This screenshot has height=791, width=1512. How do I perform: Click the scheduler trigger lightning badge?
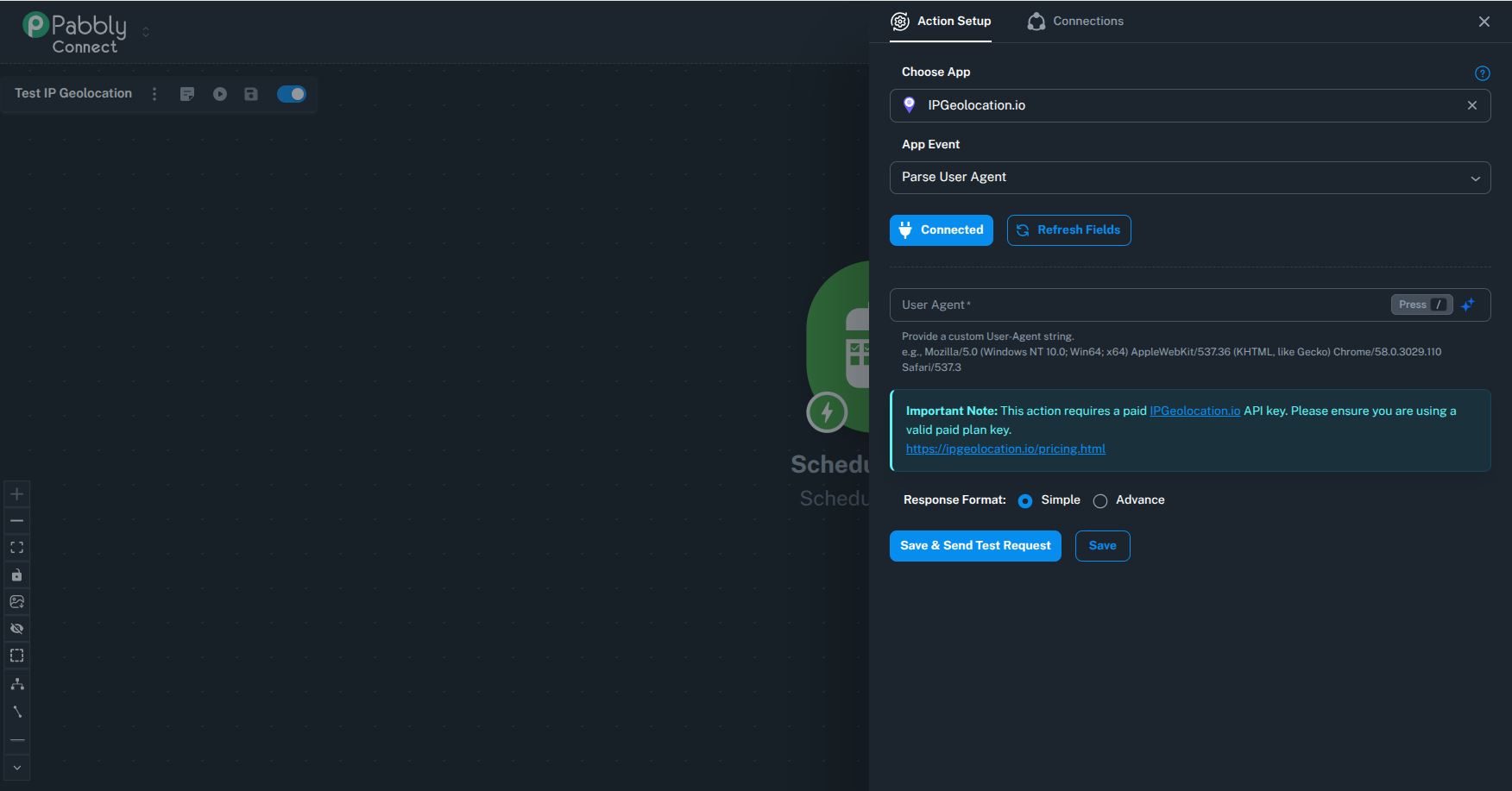click(x=827, y=412)
